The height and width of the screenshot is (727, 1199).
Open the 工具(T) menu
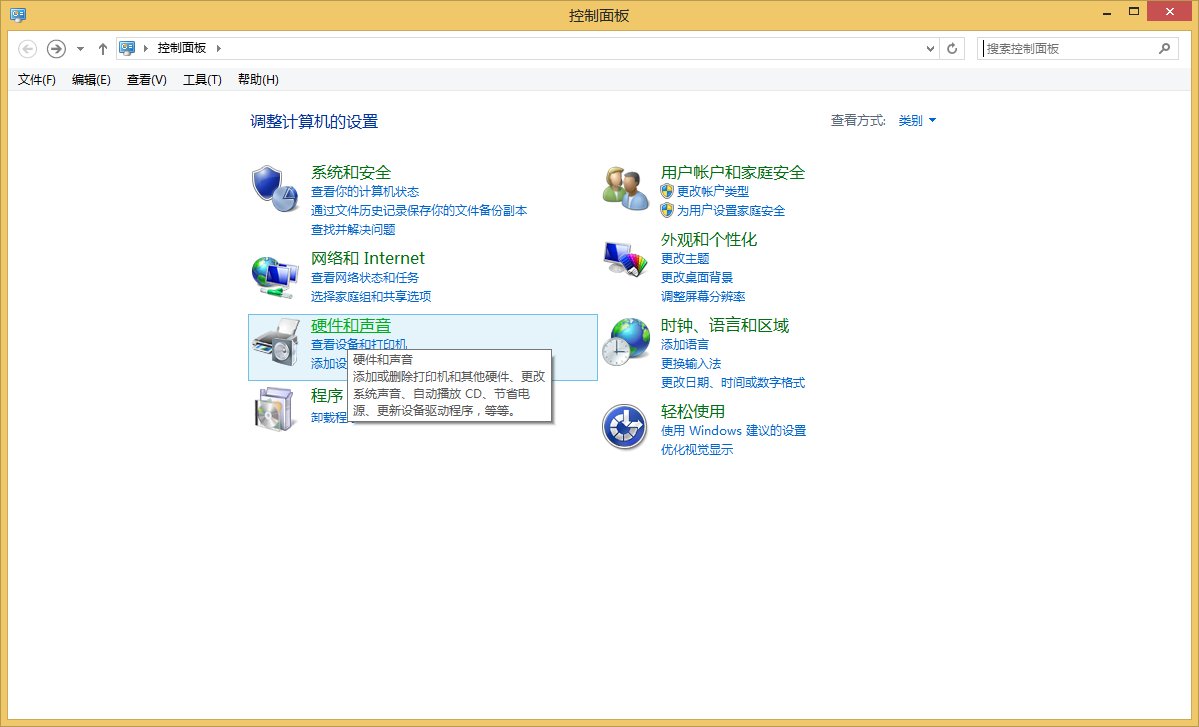pos(201,79)
